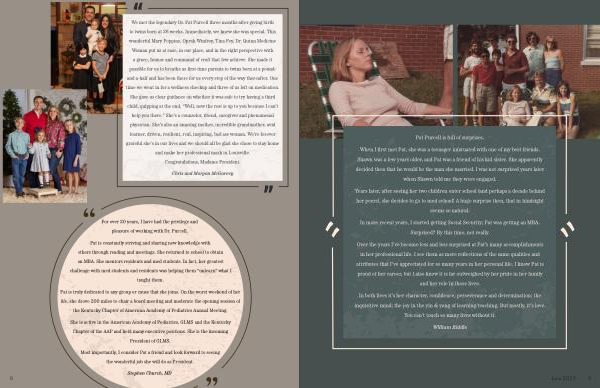Click the first paragraph inside the circular testimonial

point(150,226)
